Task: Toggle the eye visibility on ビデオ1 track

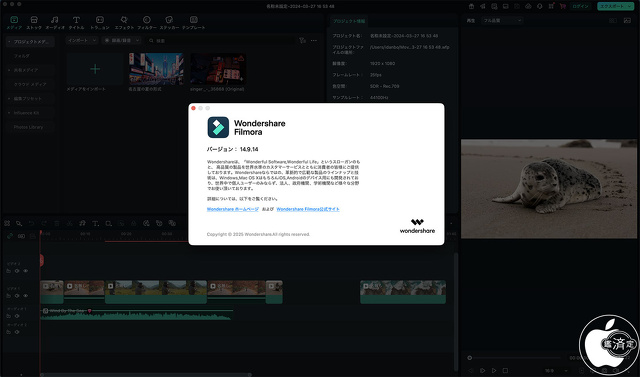Action: pyautogui.click(x=26, y=295)
